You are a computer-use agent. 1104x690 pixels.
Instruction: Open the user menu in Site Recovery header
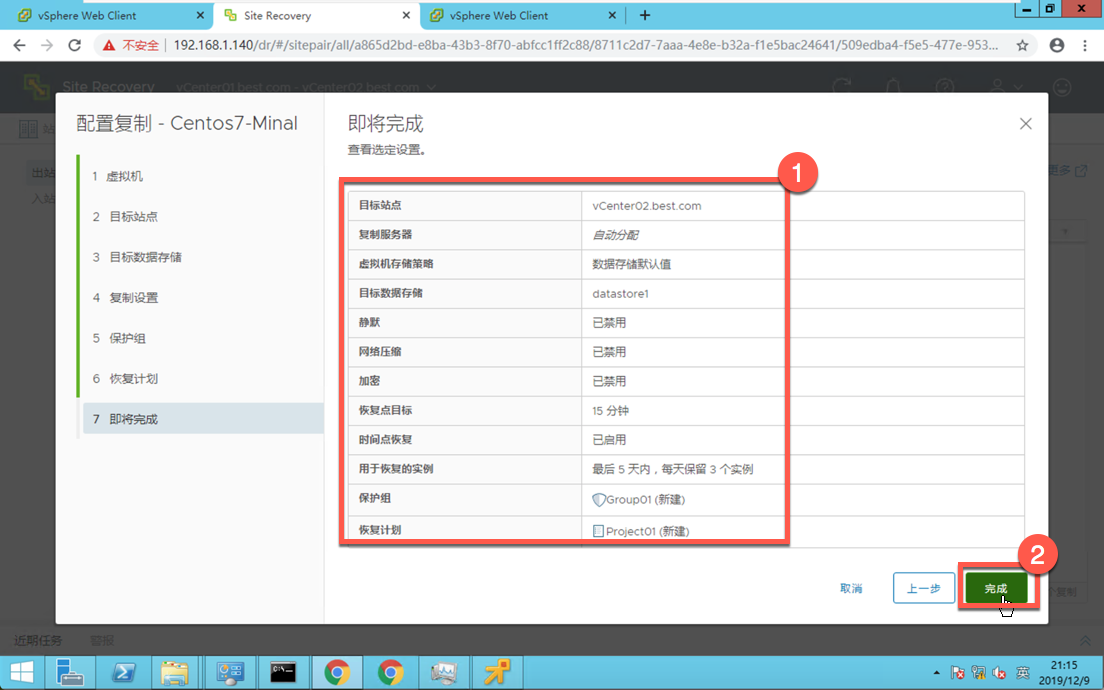tap(1005, 87)
